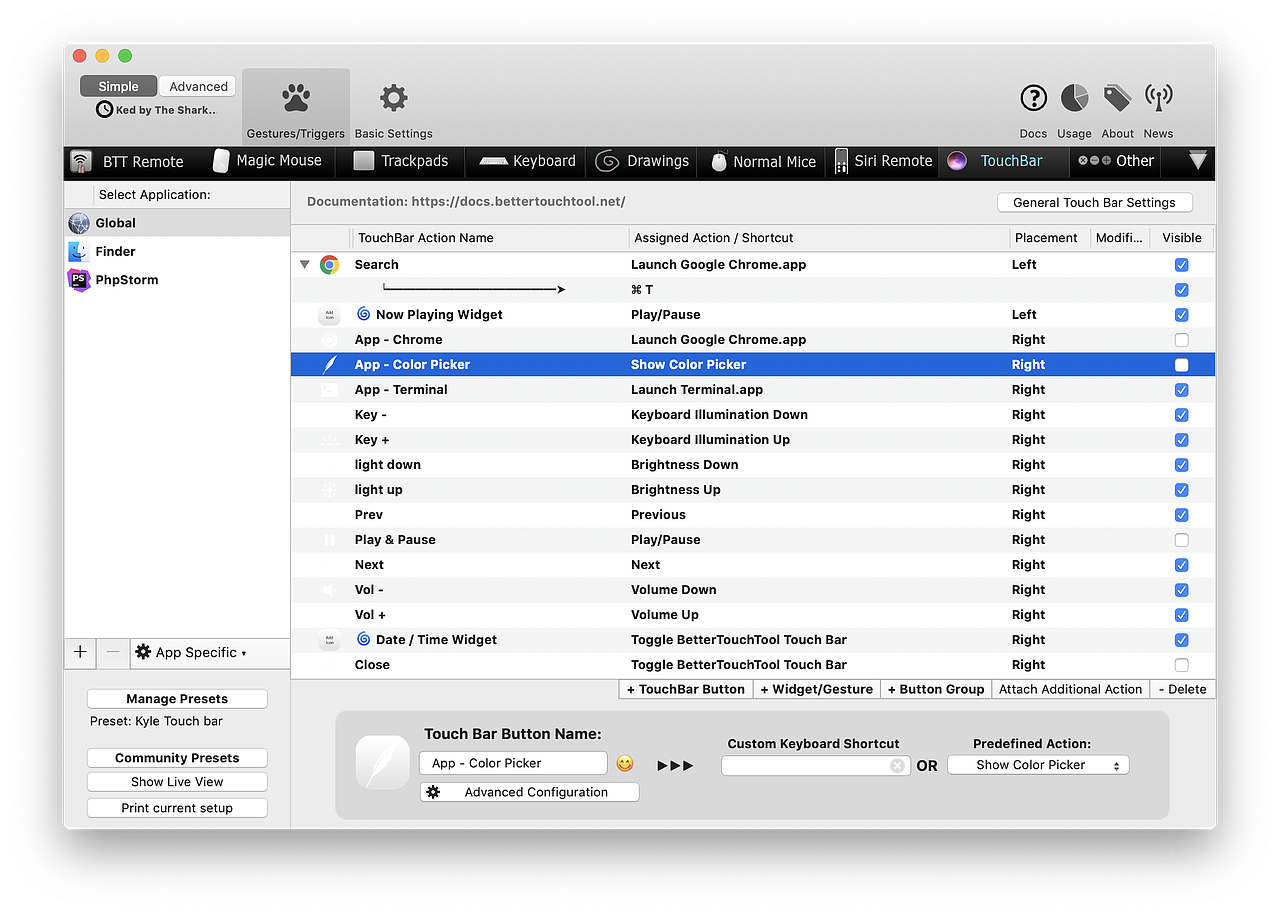This screenshot has width=1280, height=913.
Task: Open Basic Settings gear icon
Action: [393, 98]
